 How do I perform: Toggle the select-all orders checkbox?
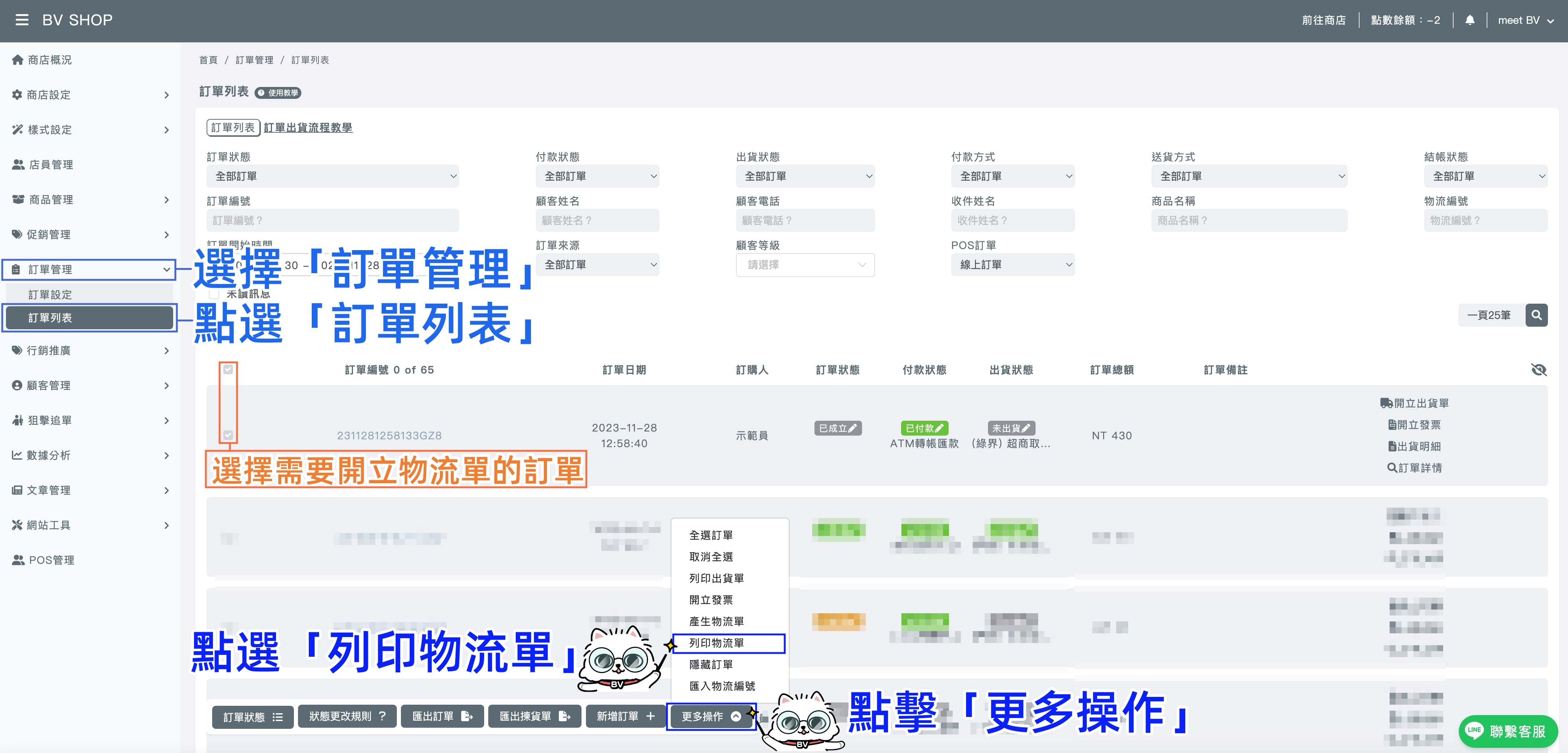[228, 369]
